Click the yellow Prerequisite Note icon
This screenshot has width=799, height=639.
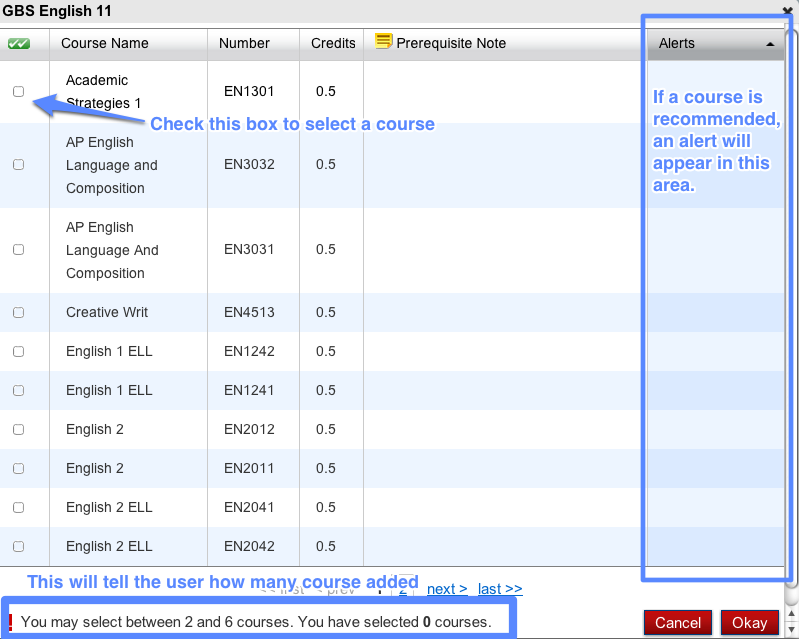click(383, 42)
